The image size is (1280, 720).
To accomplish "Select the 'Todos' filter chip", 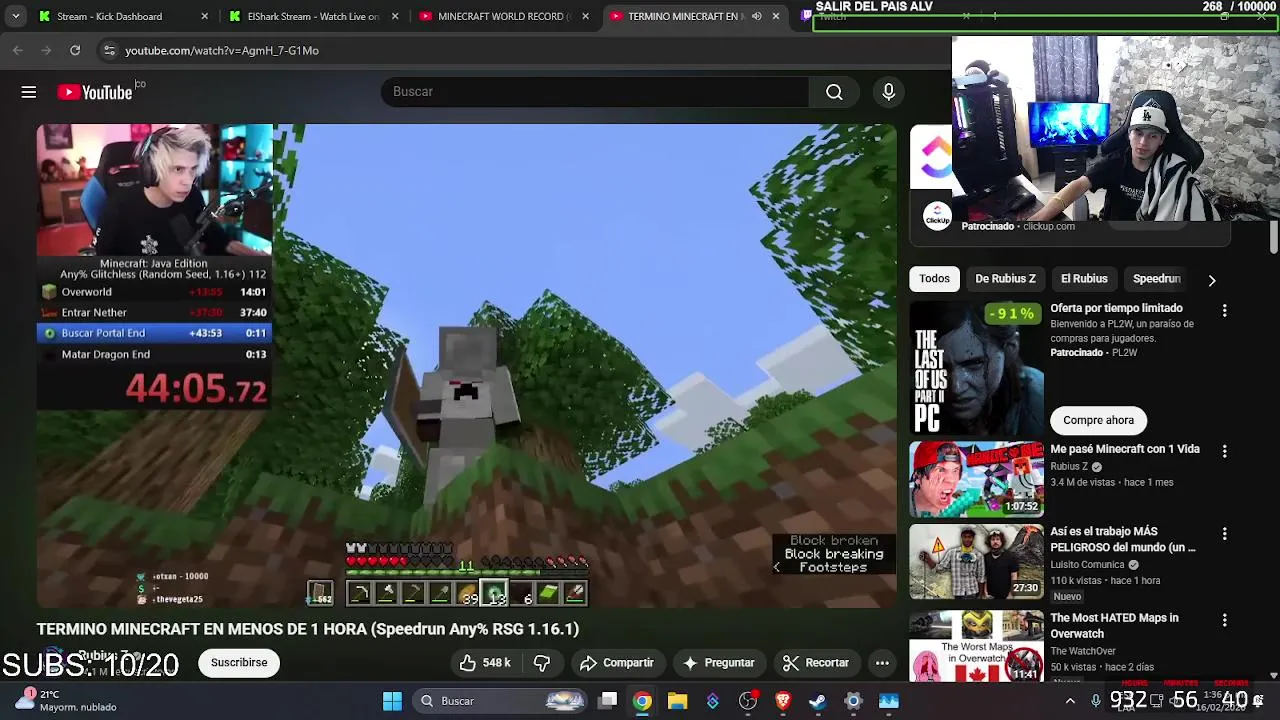I will (934, 279).
